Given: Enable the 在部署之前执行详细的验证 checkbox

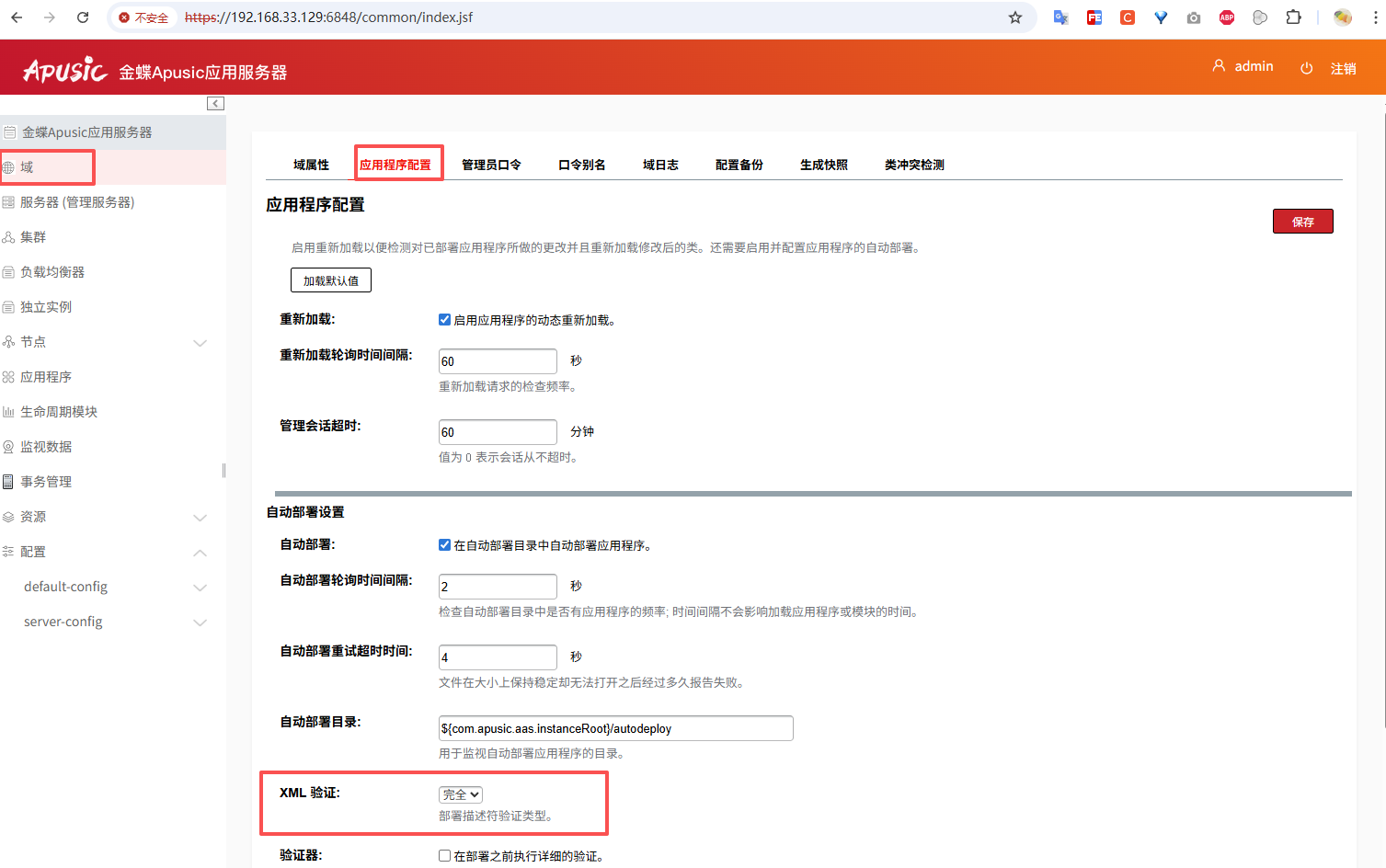Looking at the screenshot, I should 444,856.
